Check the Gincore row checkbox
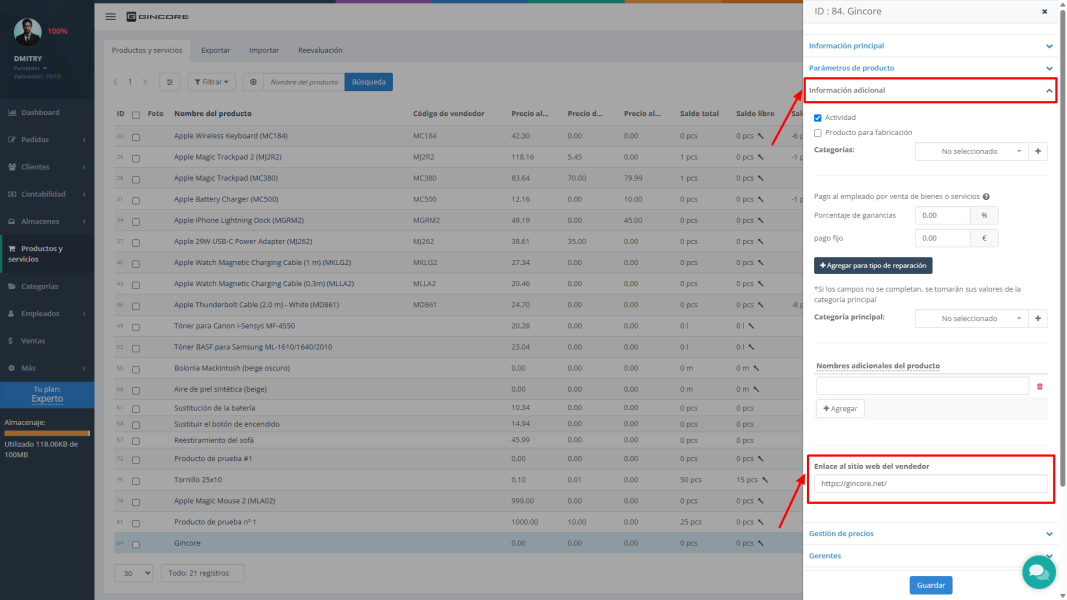 pyautogui.click(x=136, y=544)
